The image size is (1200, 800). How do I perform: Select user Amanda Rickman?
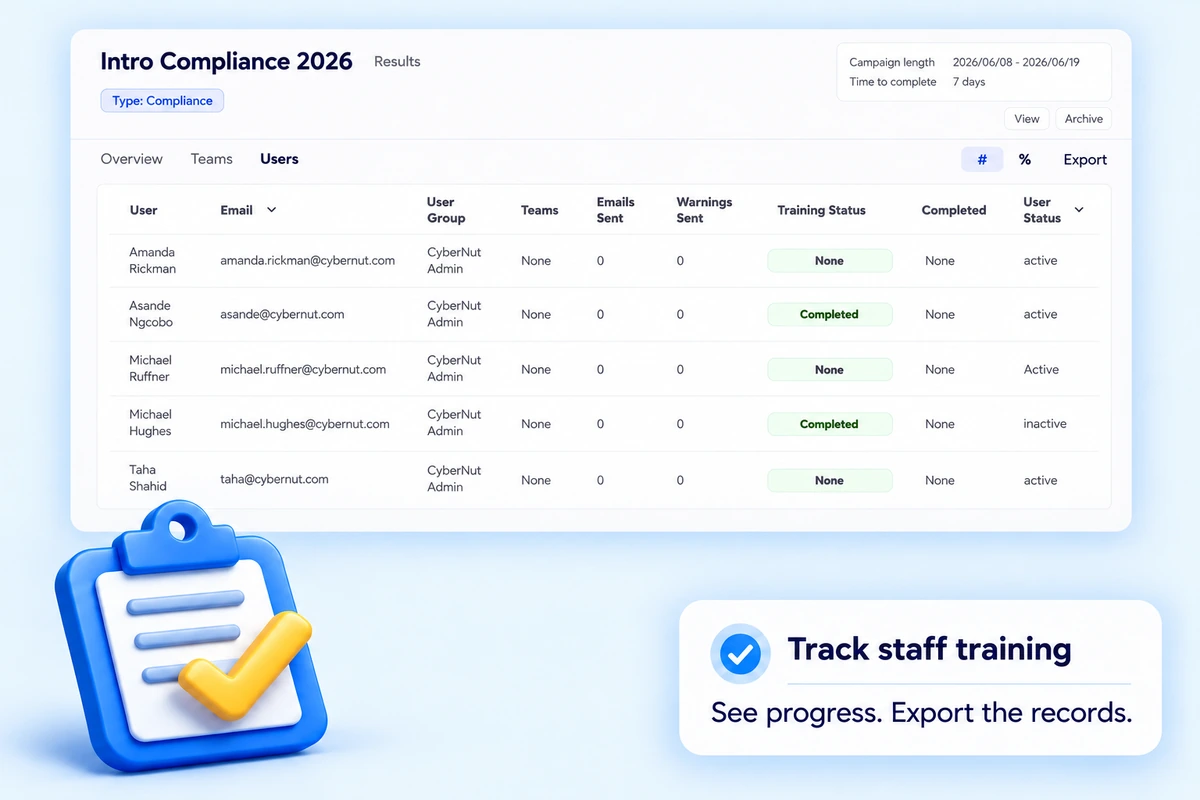click(x=152, y=260)
